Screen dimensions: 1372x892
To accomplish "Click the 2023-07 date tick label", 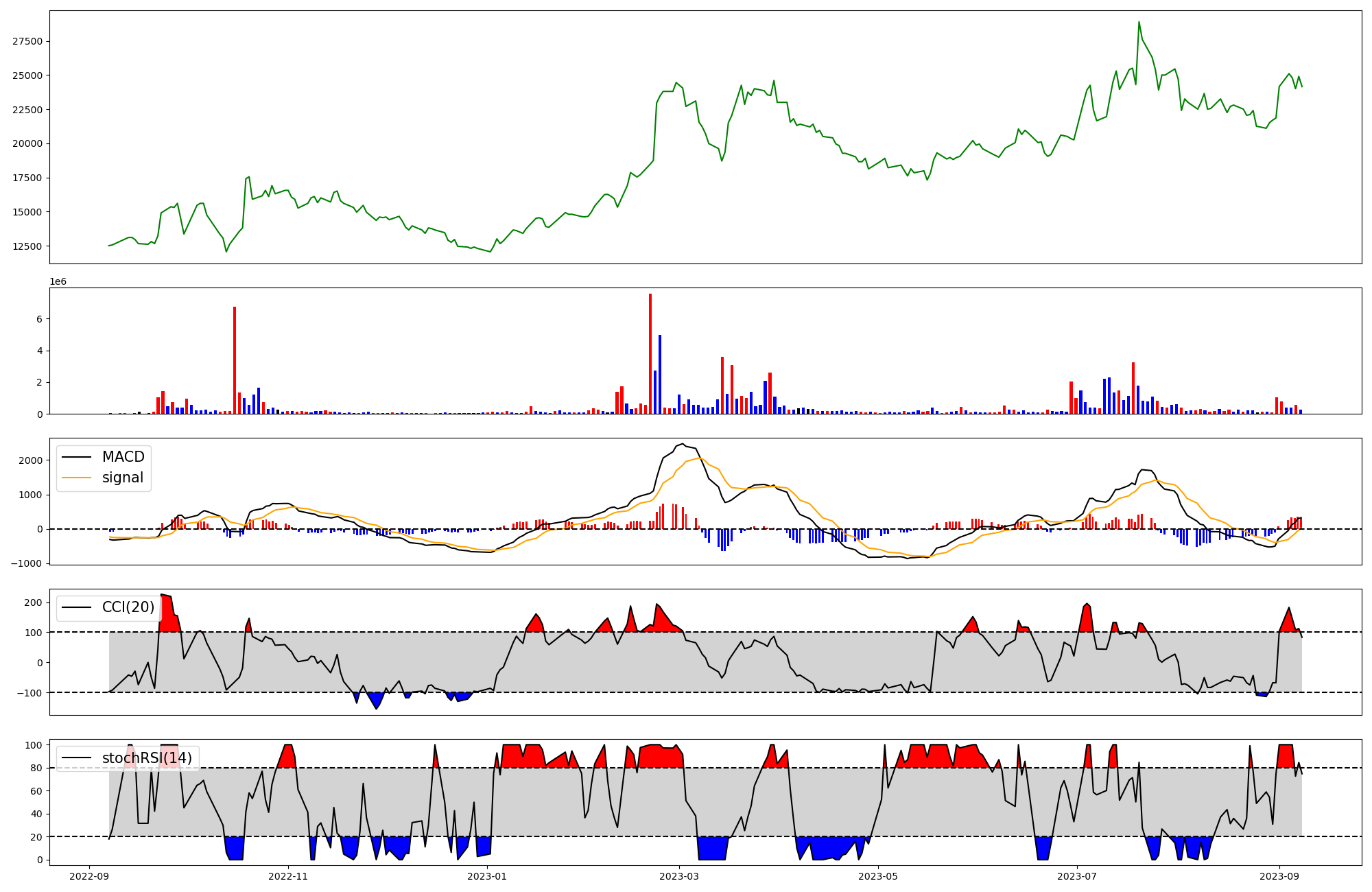I will click(1077, 876).
